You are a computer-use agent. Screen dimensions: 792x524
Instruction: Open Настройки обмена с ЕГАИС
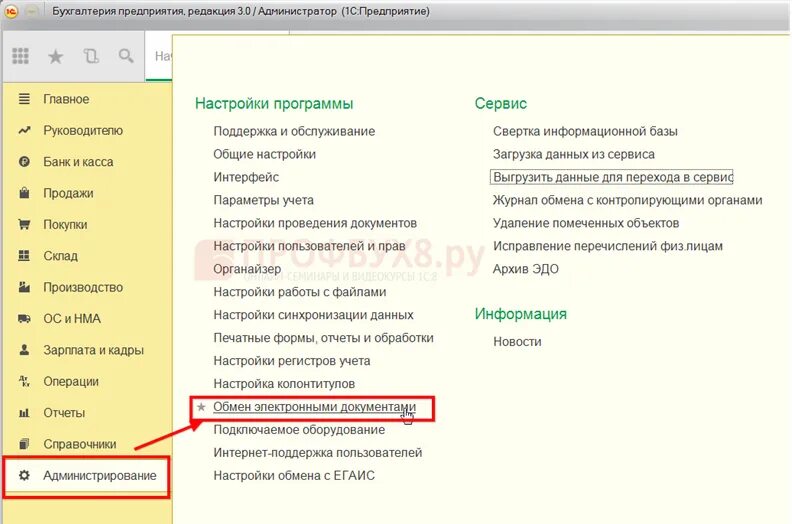(293, 475)
